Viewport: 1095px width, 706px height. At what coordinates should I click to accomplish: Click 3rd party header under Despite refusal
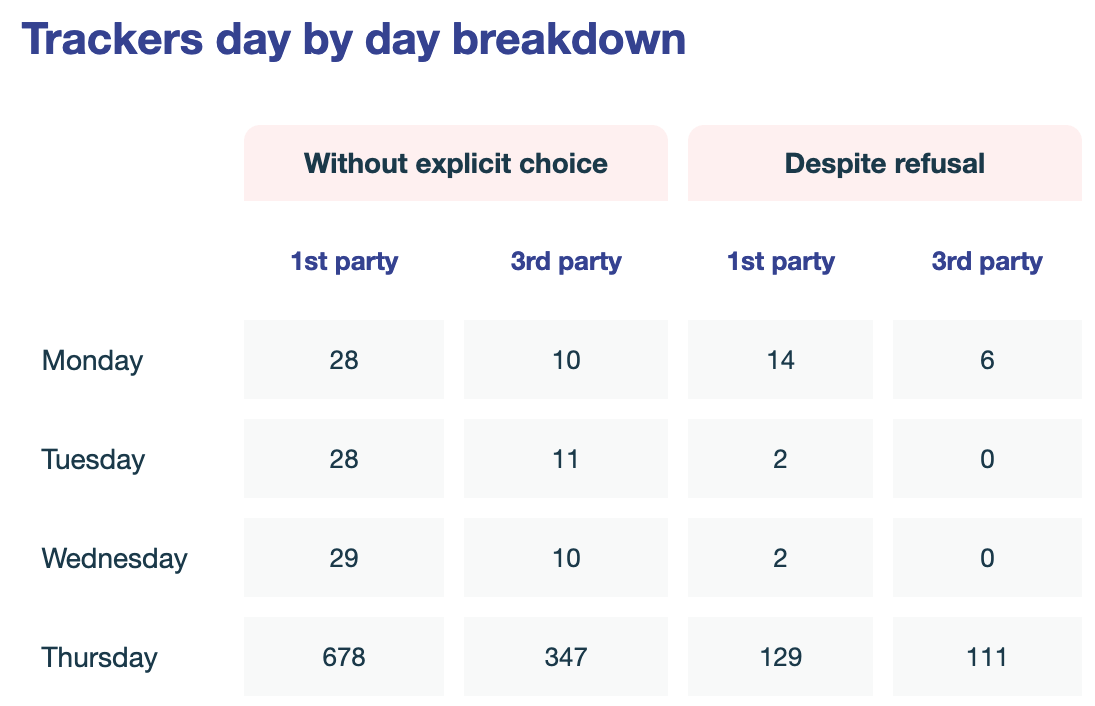(987, 262)
